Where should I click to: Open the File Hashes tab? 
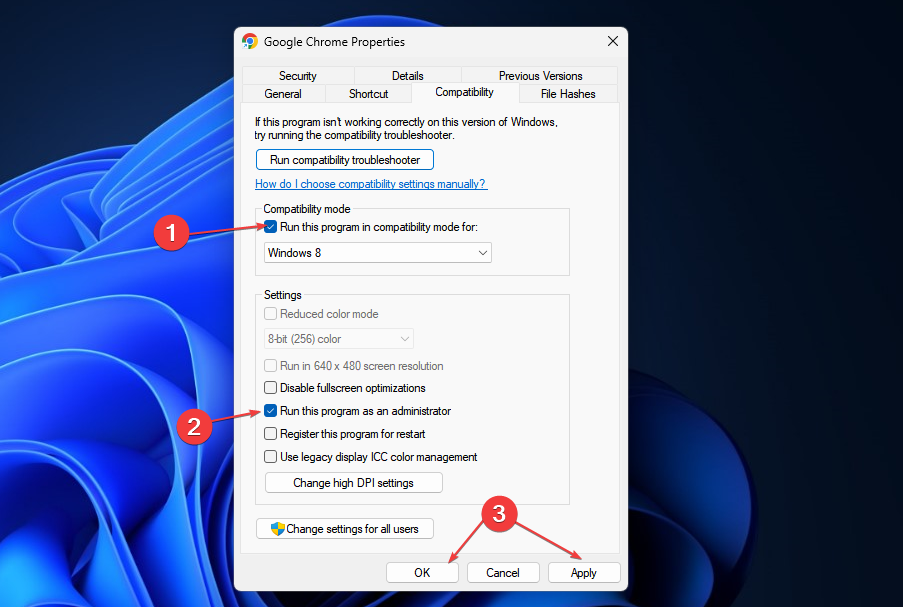[568, 93]
